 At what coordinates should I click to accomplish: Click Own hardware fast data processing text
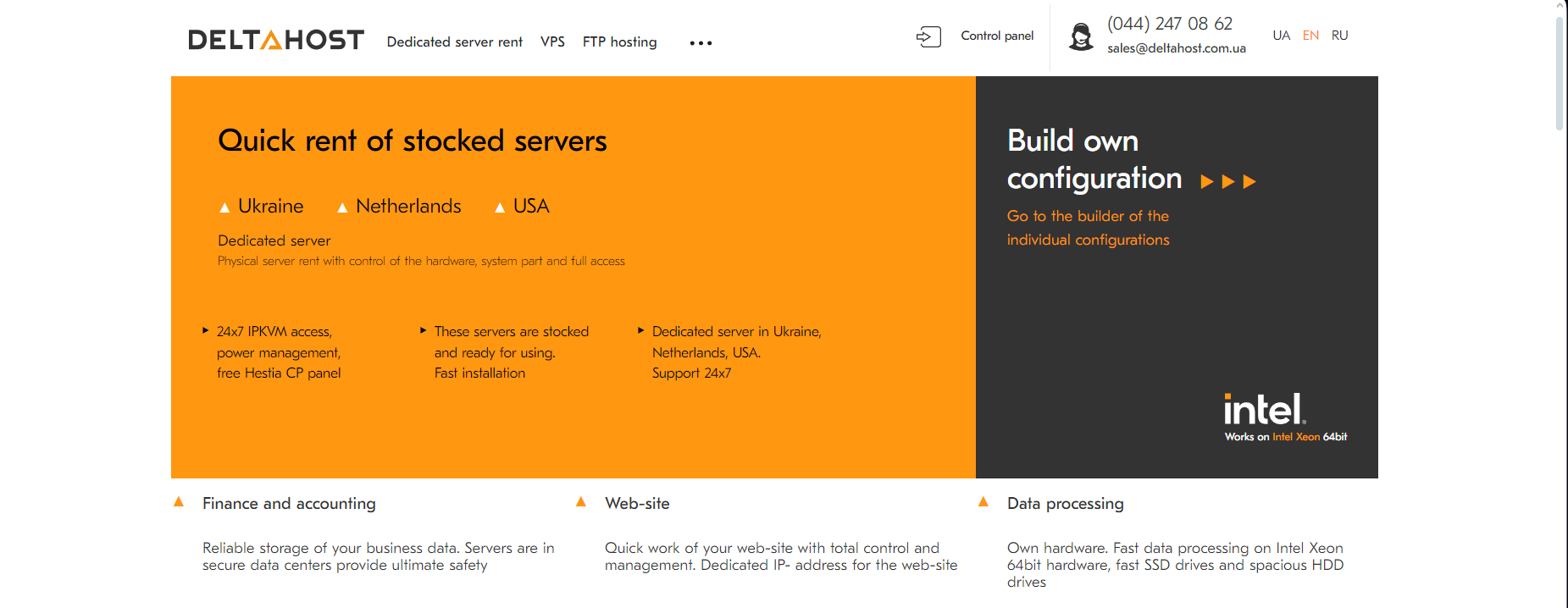pos(1176,565)
